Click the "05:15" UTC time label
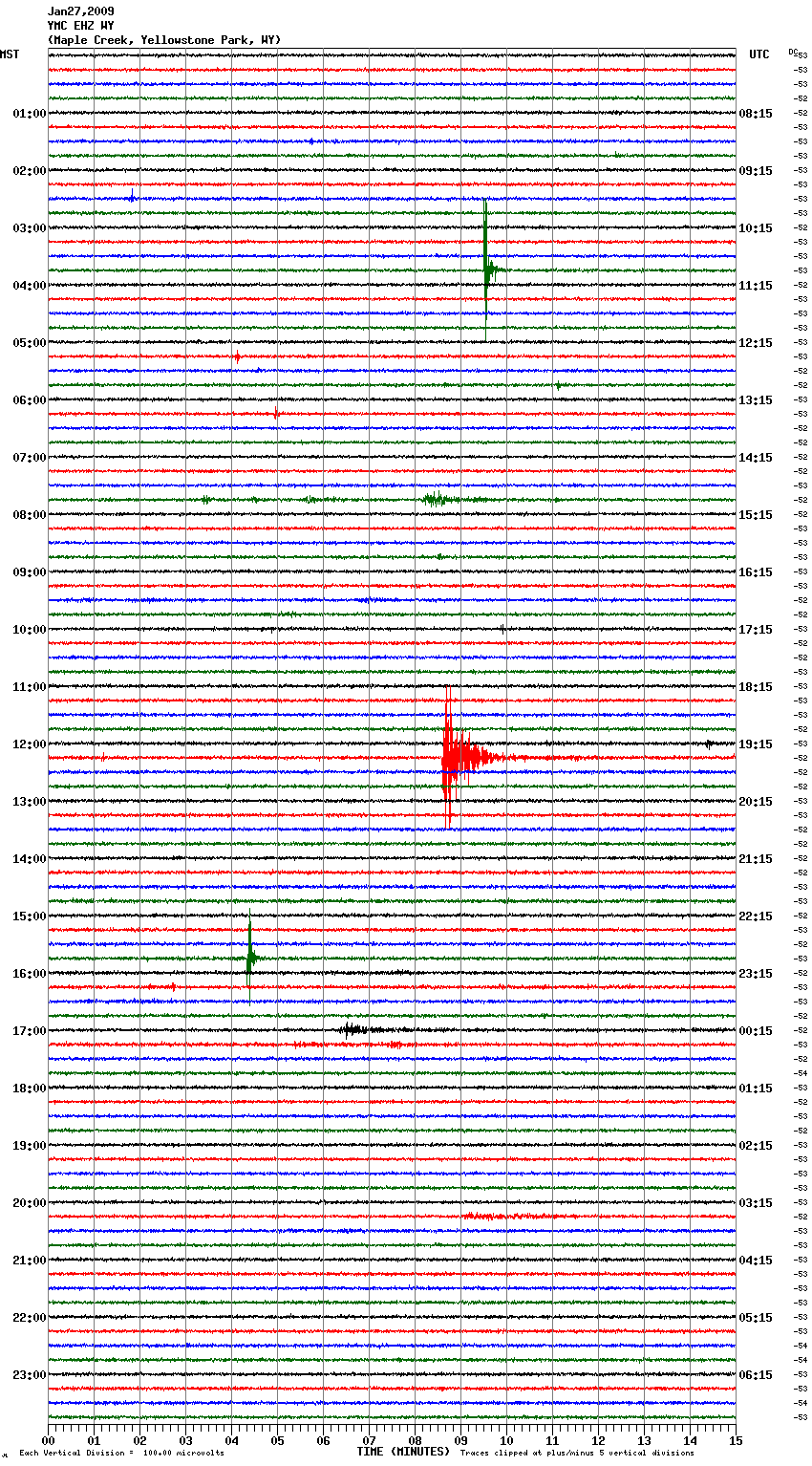The height and width of the screenshot is (1466, 812). pyautogui.click(x=756, y=1318)
